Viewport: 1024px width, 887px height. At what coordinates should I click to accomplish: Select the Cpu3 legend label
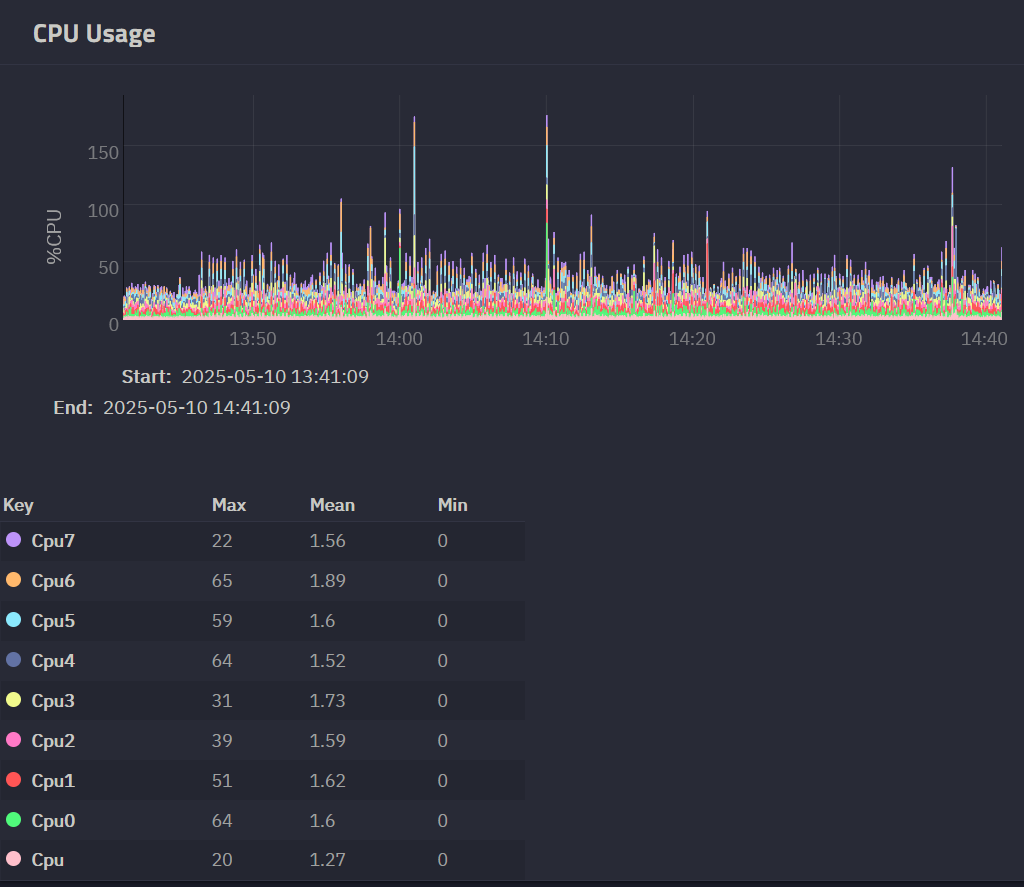pos(53,701)
